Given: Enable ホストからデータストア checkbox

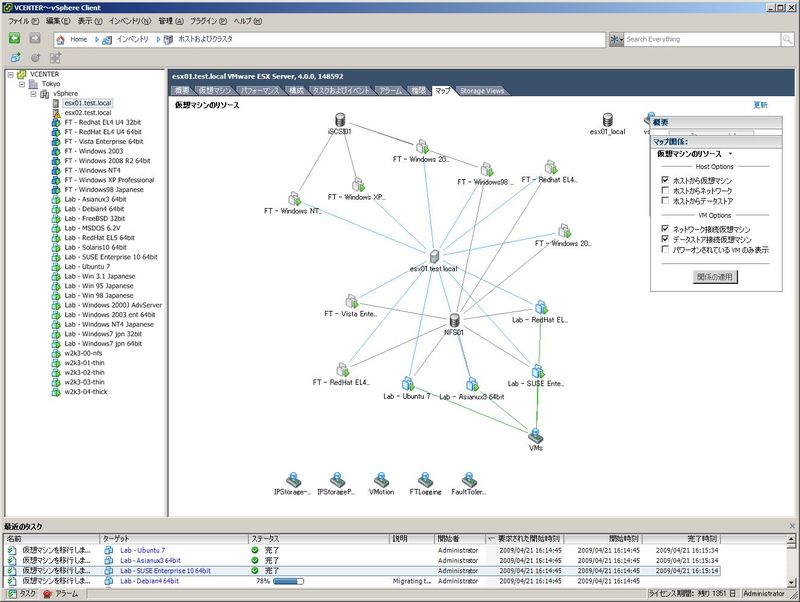Looking at the screenshot, I should 665,200.
